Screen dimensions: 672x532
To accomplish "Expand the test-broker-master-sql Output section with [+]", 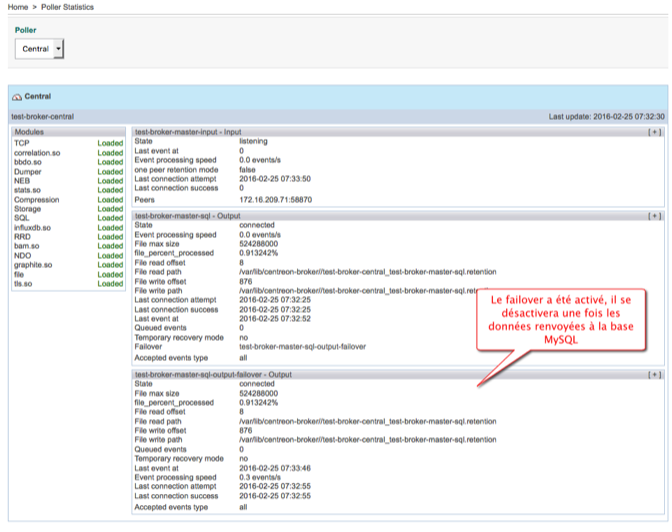I will [654, 215].
